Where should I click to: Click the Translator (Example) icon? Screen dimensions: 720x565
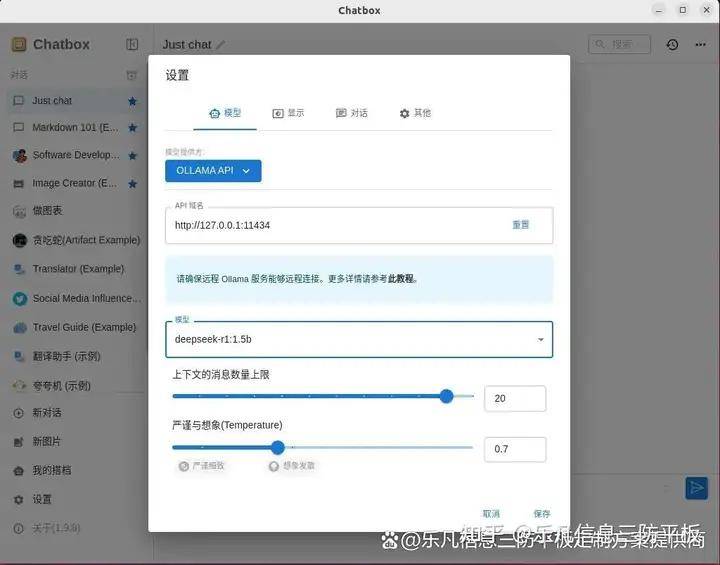tap(19, 269)
